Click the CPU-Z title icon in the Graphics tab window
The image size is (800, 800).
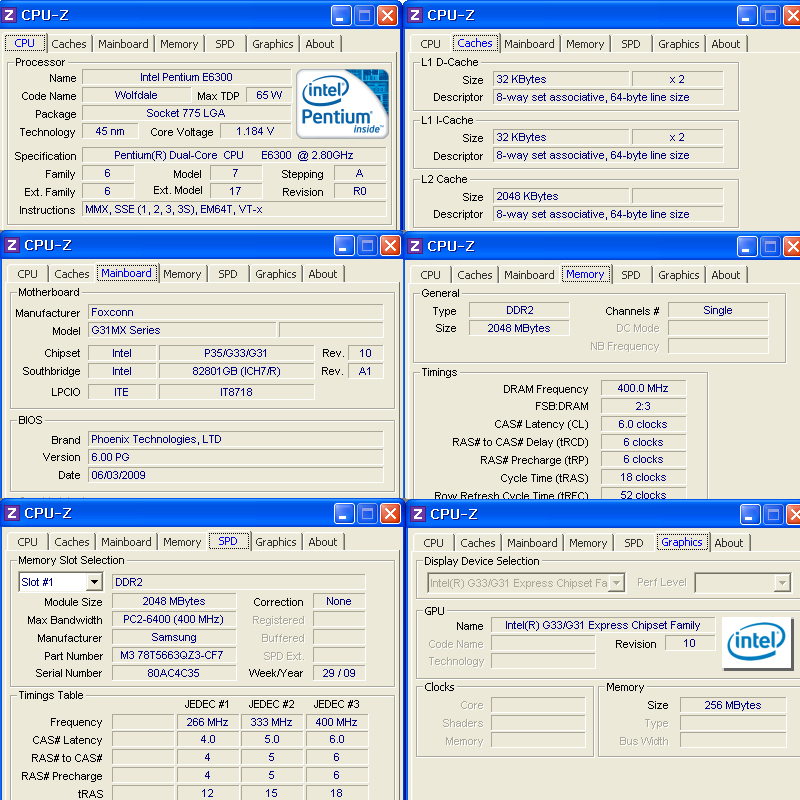418,514
